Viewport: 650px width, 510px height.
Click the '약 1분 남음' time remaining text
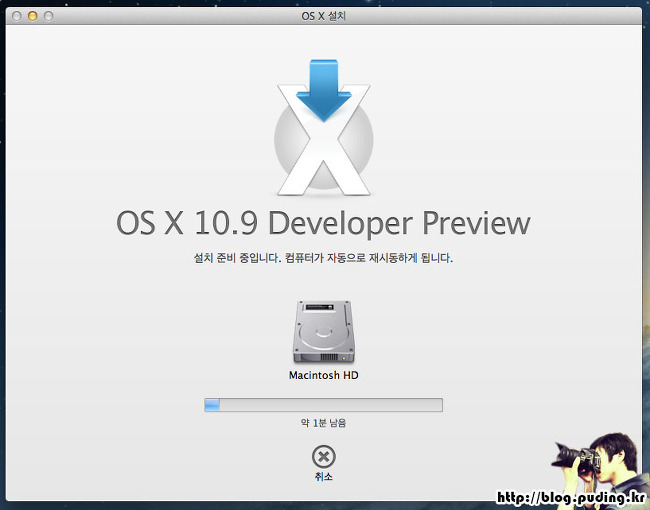coord(323,423)
